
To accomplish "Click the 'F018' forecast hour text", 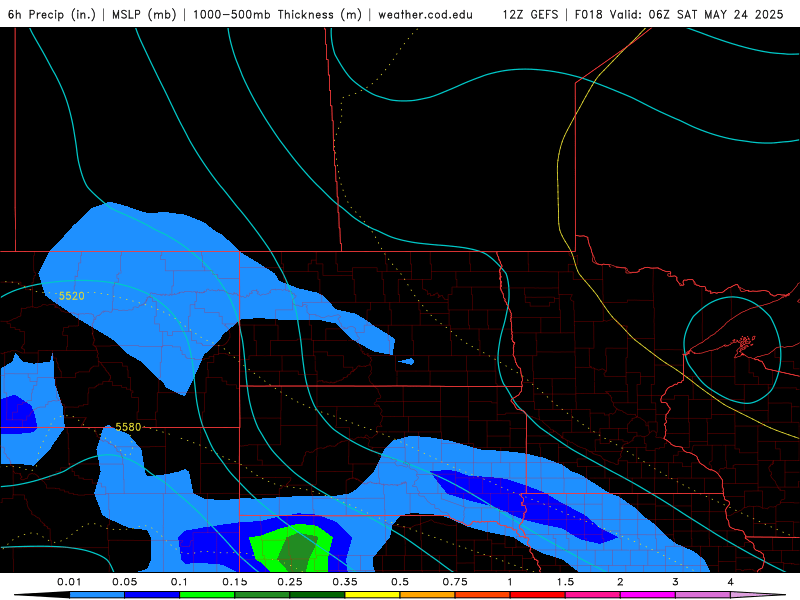I will pyautogui.click(x=589, y=14).
